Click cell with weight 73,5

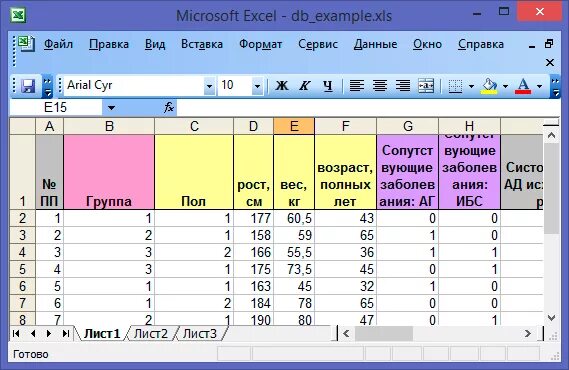coord(294,269)
